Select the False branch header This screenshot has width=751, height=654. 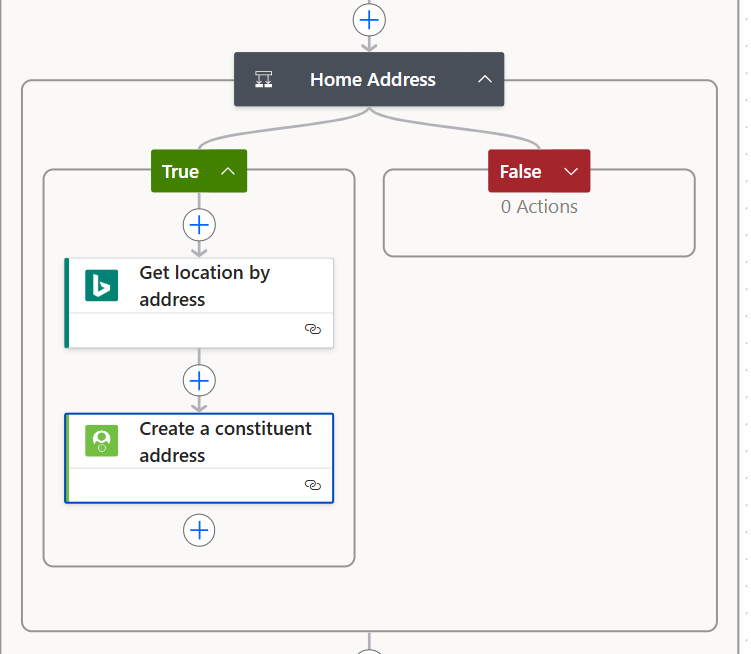tap(539, 171)
